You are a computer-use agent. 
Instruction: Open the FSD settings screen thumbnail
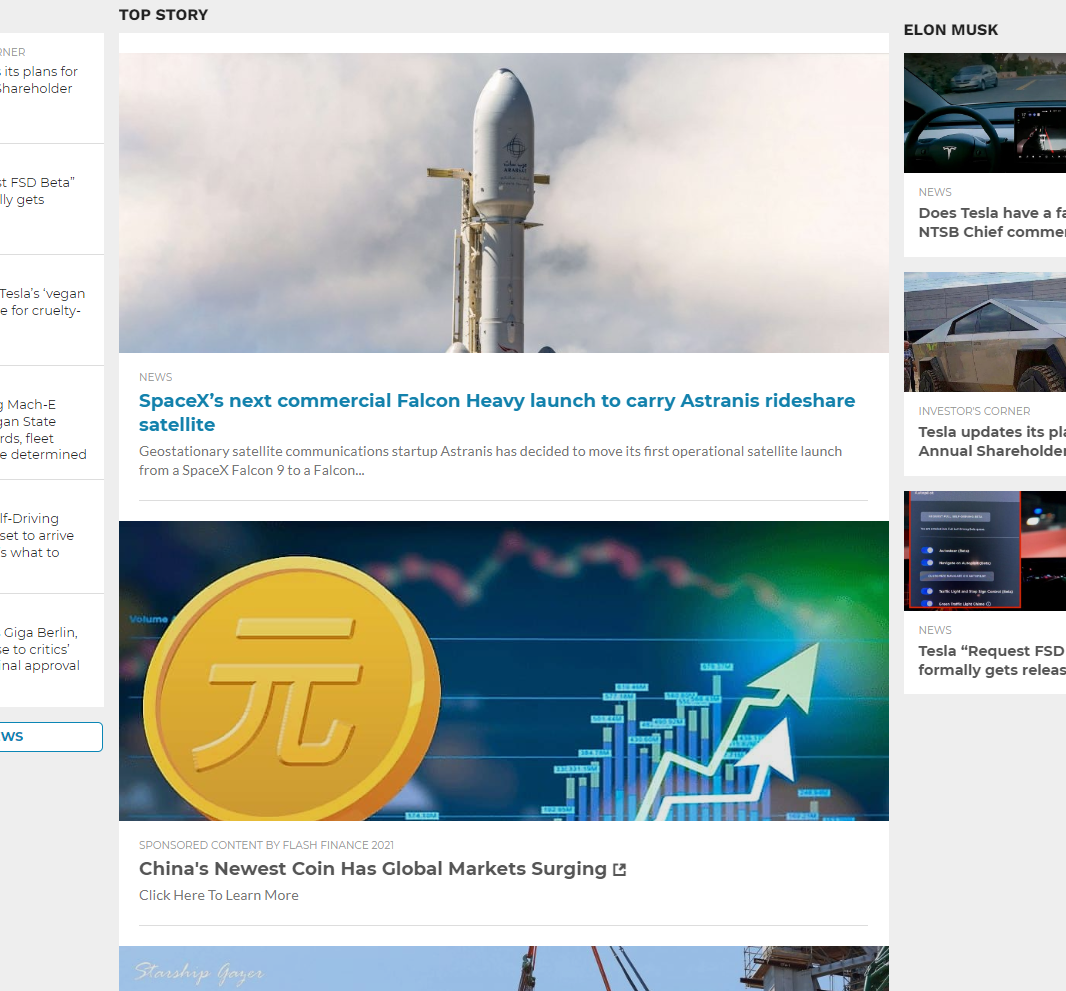(985, 551)
